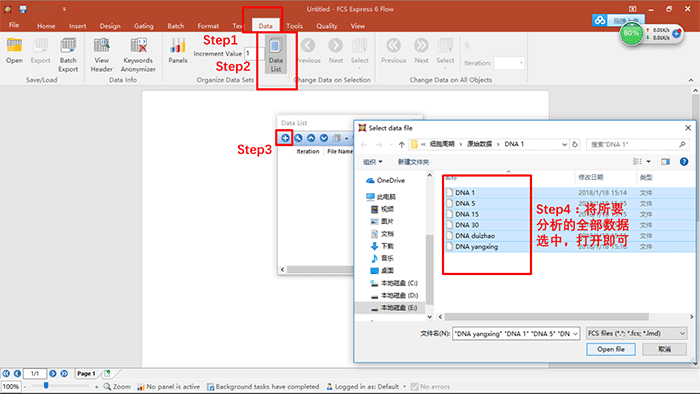Open the help icon in file dialog
This screenshot has height=394, width=700.
(683, 162)
